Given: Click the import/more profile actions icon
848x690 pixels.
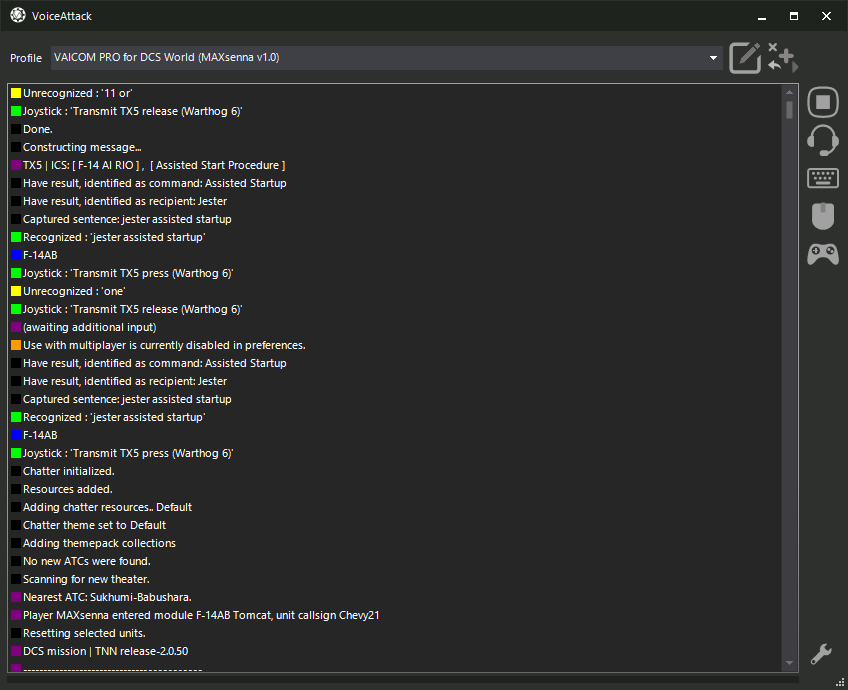Looking at the screenshot, I should coord(783,57).
